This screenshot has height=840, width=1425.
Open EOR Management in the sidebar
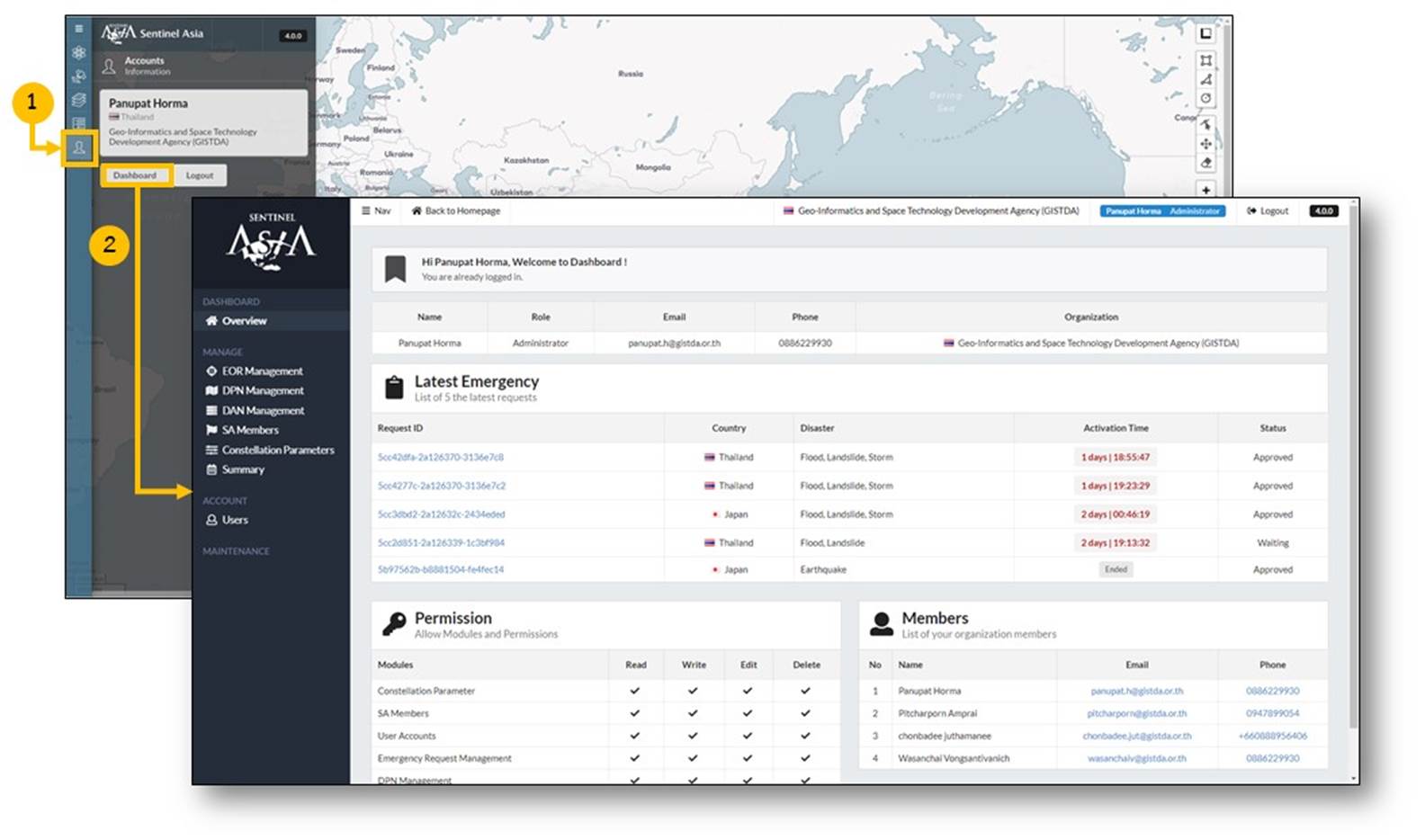[x=262, y=371]
